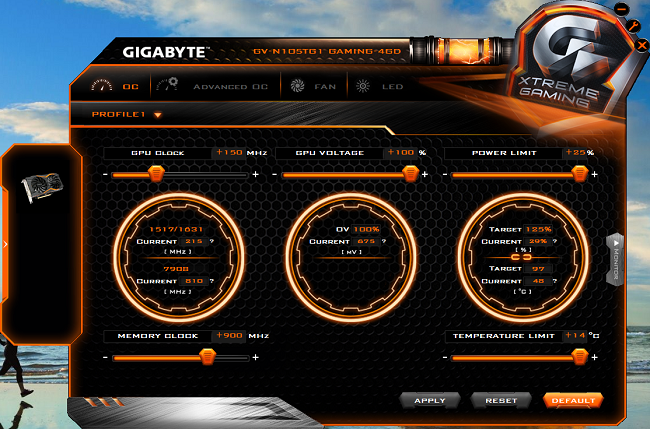Decrease GPU clock with minus button
Screen dimensions: 650x429
pyautogui.click(x=105, y=175)
